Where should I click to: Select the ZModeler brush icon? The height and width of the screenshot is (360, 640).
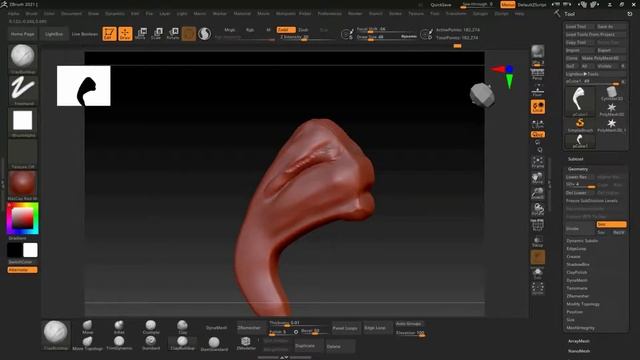[246, 343]
